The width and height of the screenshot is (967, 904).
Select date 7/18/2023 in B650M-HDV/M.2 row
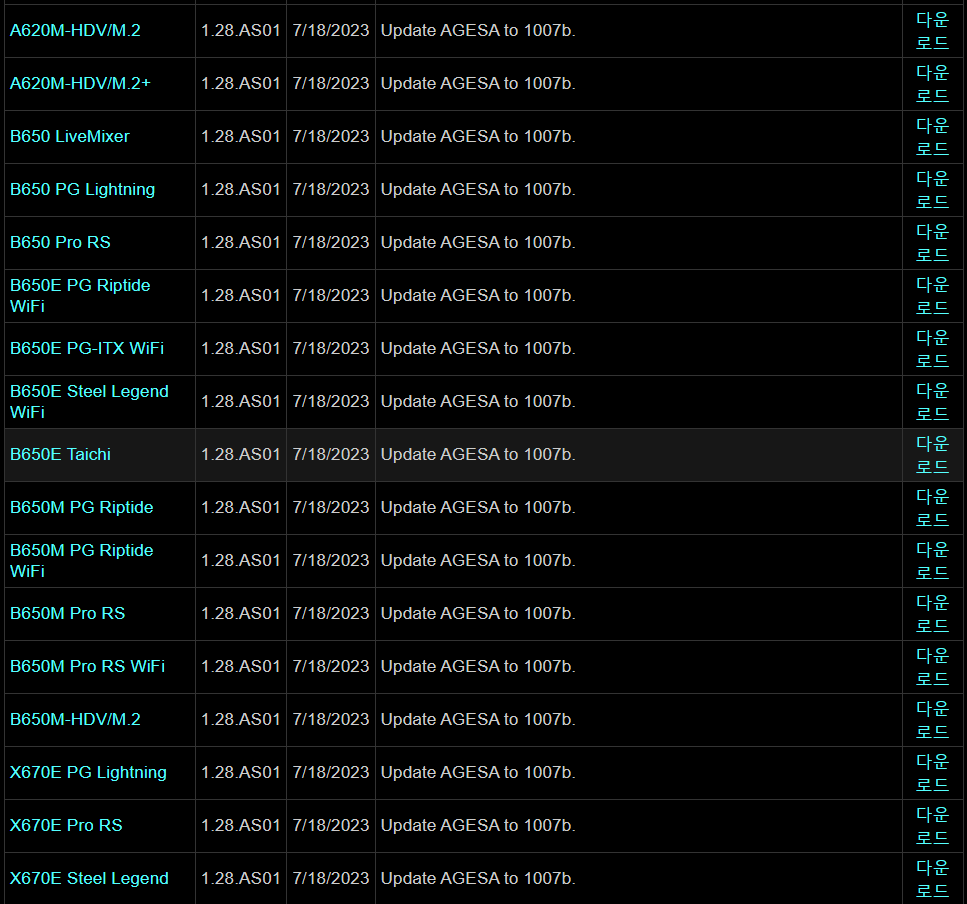[x=331, y=720]
